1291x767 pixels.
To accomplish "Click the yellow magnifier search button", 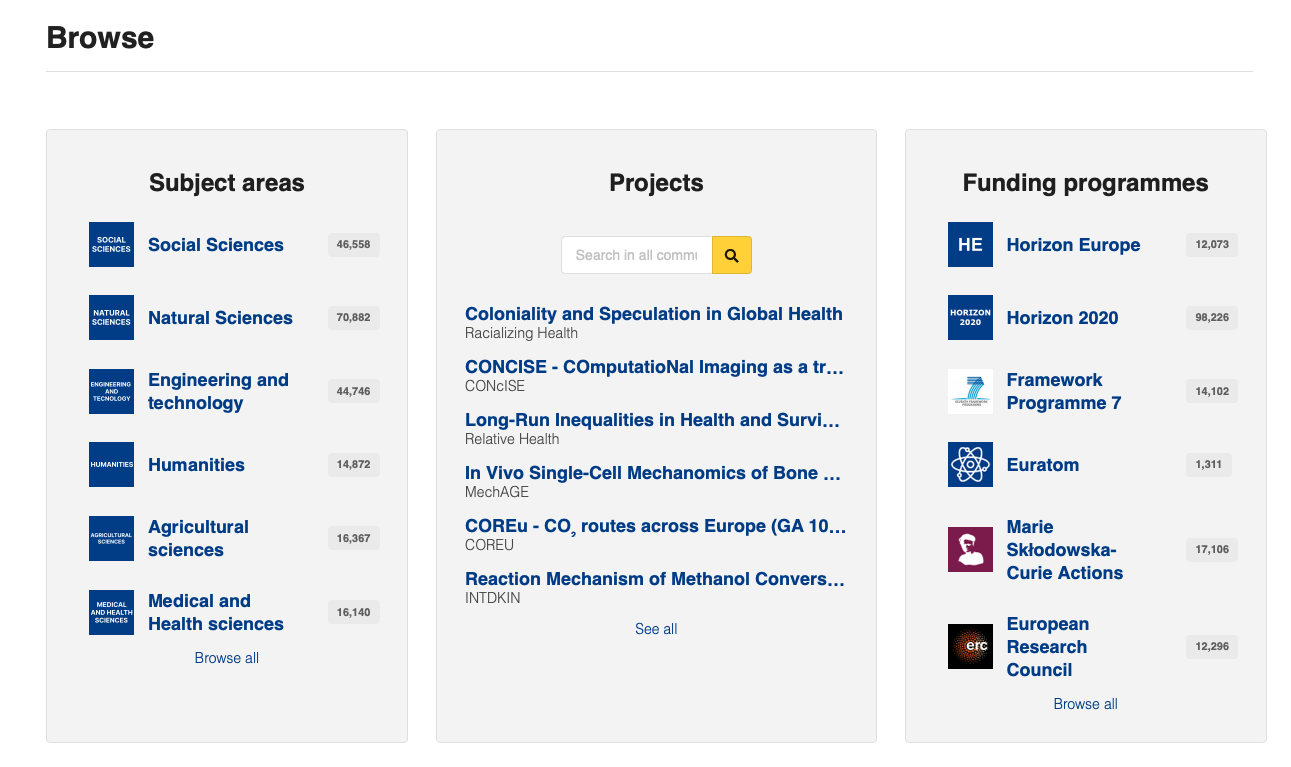I will click(x=732, y=255).
